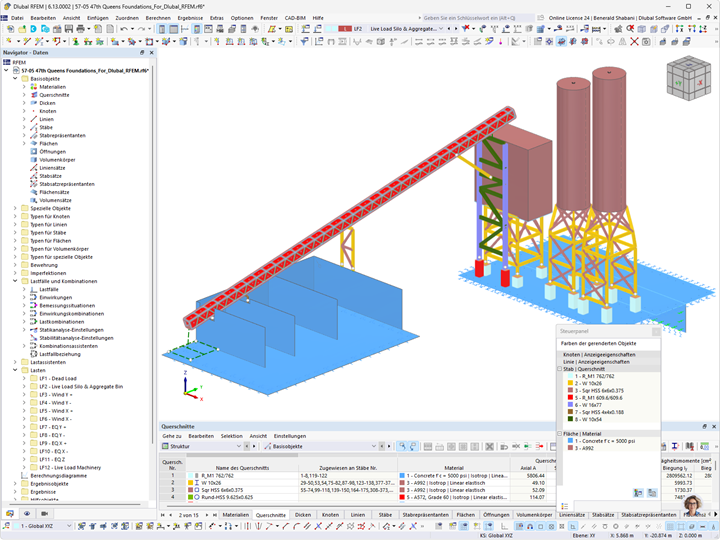Switch to the Flächen table tab
This screenshot has width=720, height=540.
tap(466, 515)
